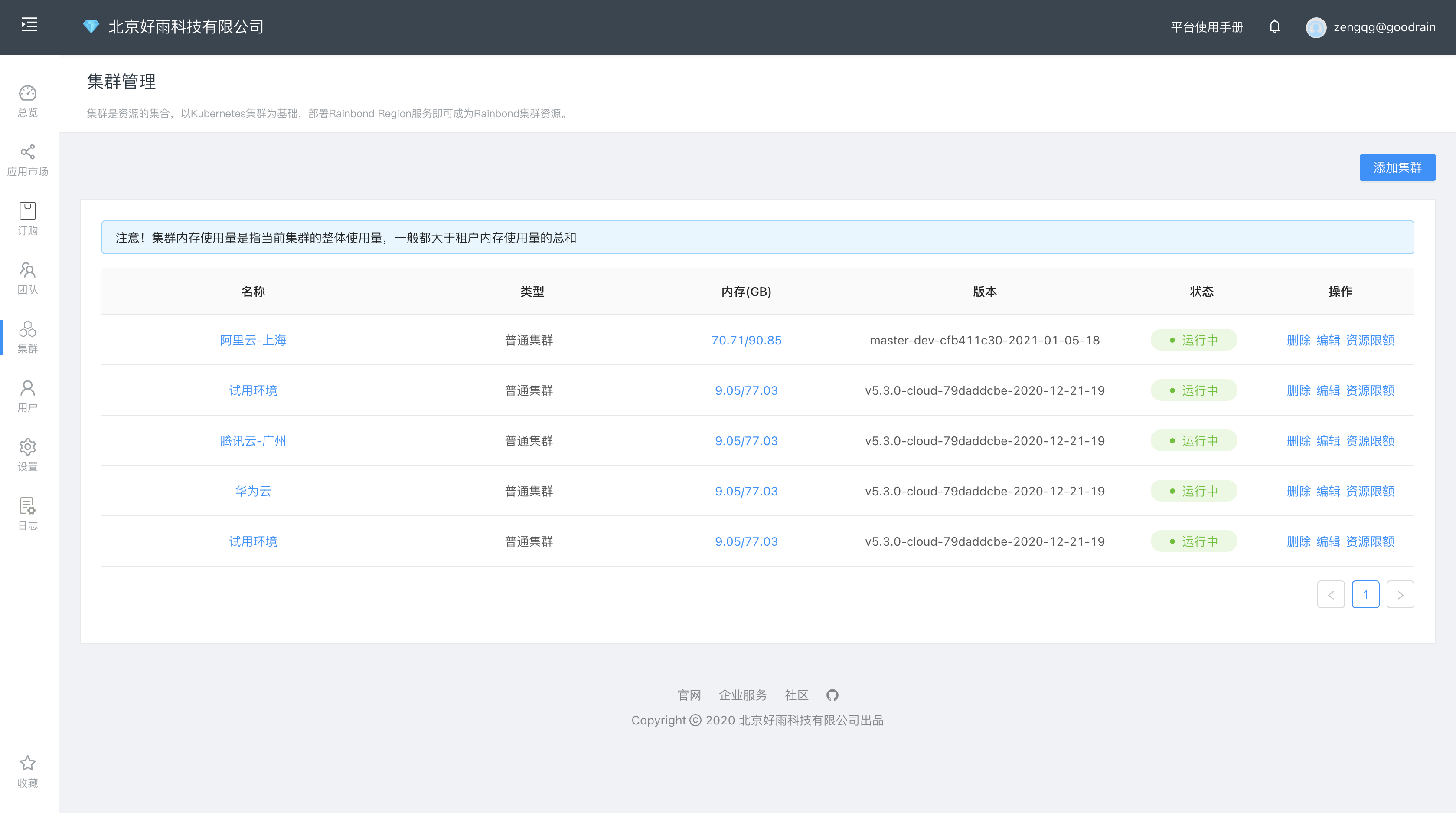Open the 收藏 star favorites item
1456x813 pixels.
pos(28,772)
